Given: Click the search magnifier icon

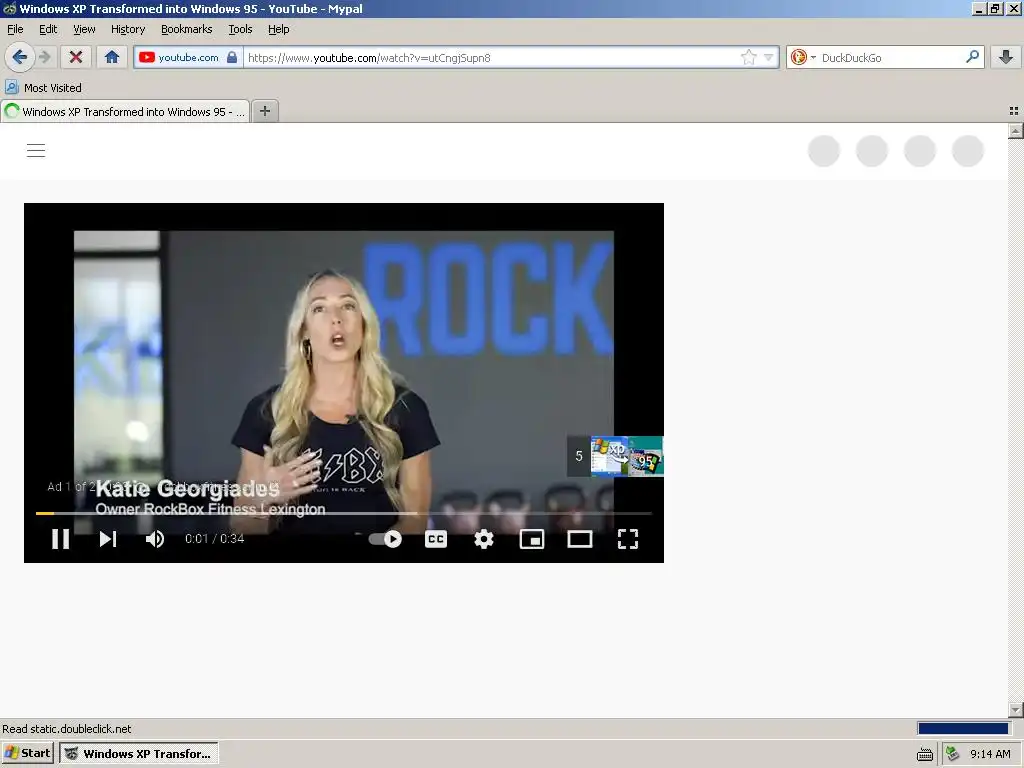Looking at the screenshot, I should 972,57.
